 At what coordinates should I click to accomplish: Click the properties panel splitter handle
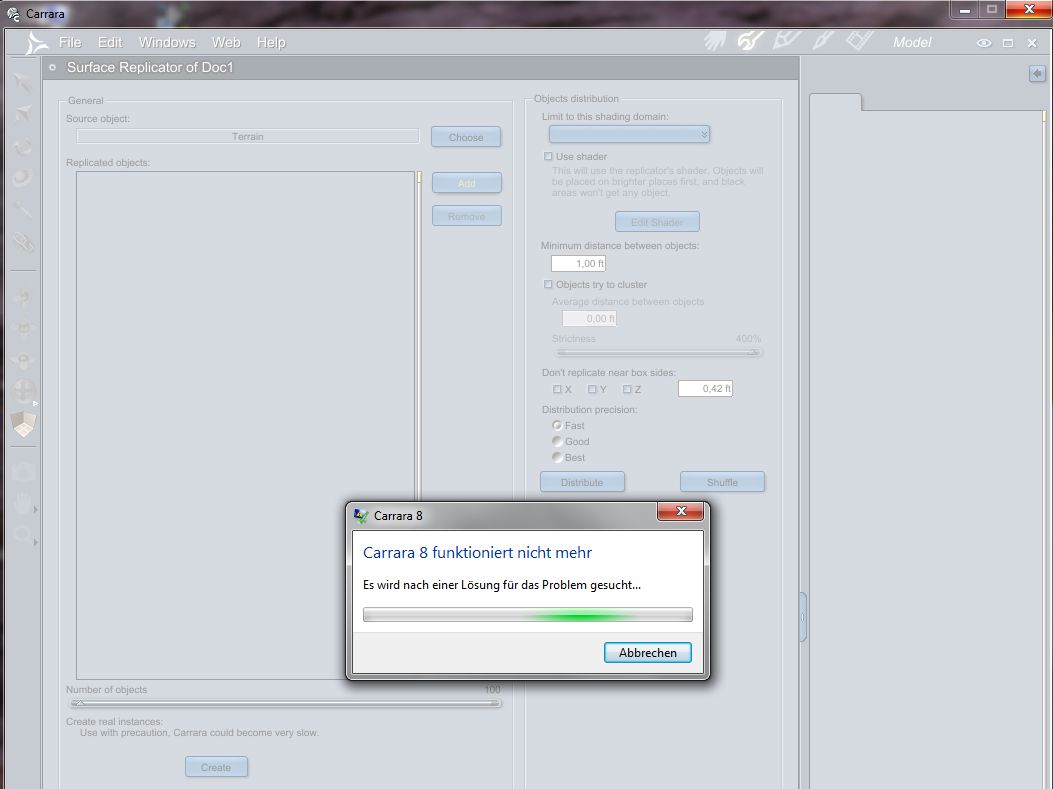pos(803,616)
